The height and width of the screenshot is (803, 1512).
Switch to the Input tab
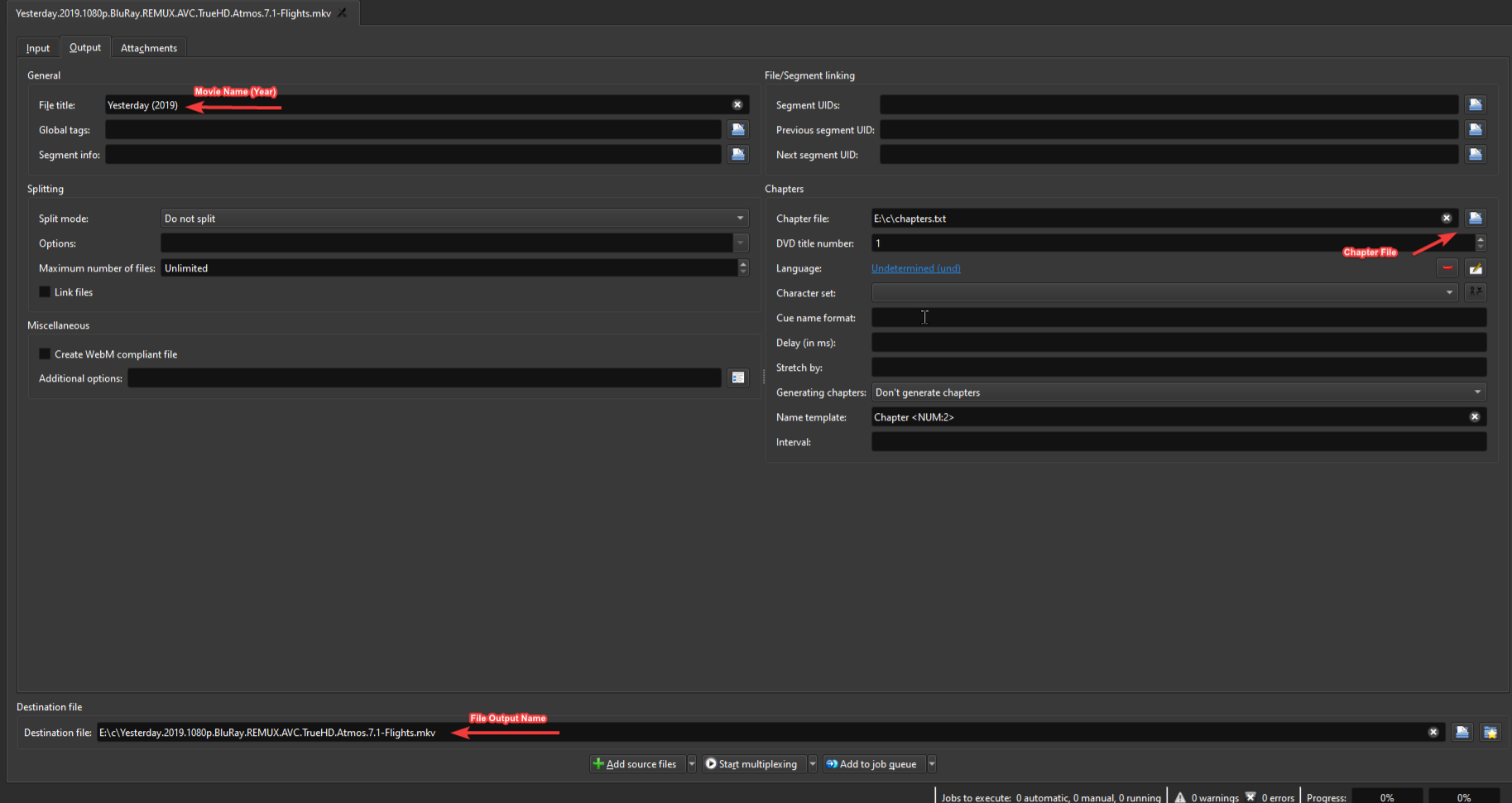38,48
